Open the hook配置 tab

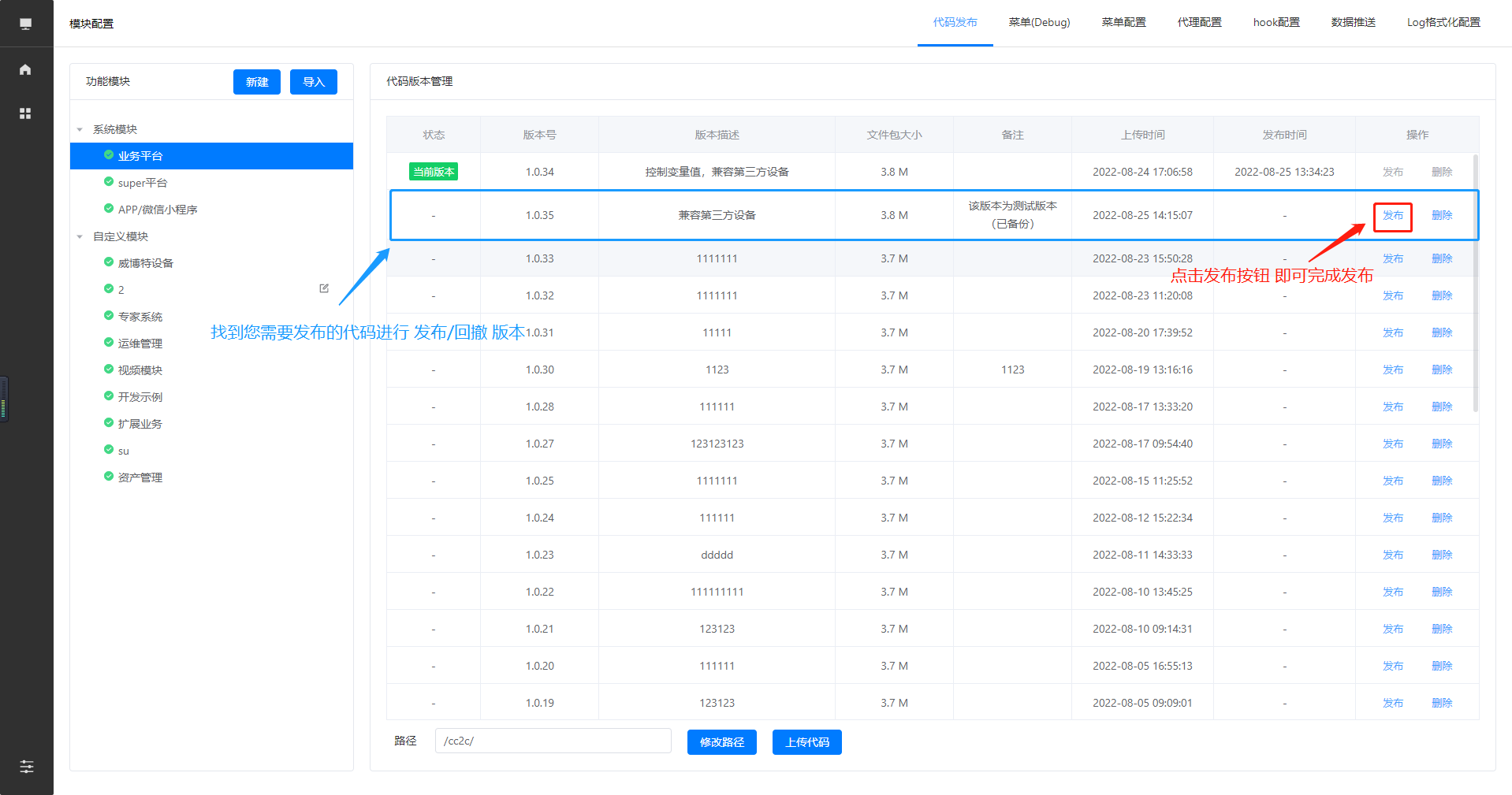click(x=1276, y=23)
